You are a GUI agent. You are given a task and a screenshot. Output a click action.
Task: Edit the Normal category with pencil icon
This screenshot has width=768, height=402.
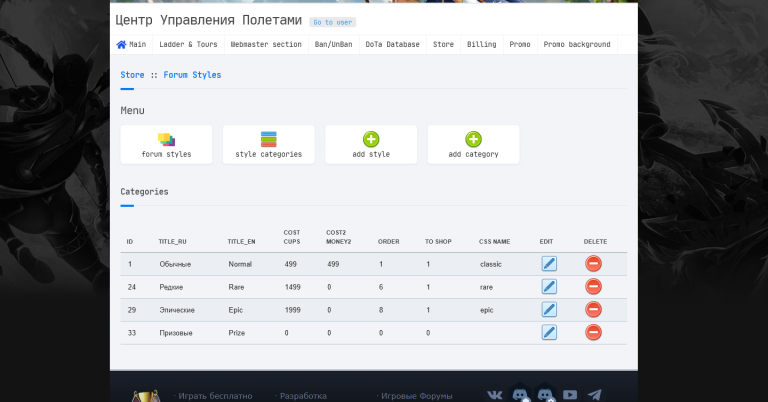pos(549,264)
